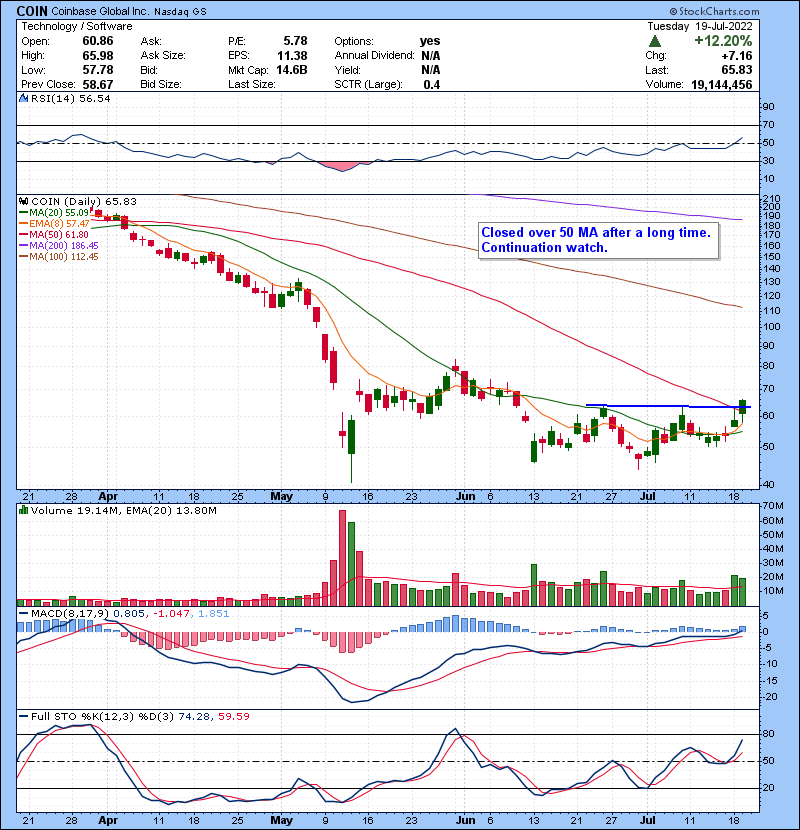This screenshot has height=830, width=800.
Task: Click the blue horizontal resistance line
Action: (660, 406)
